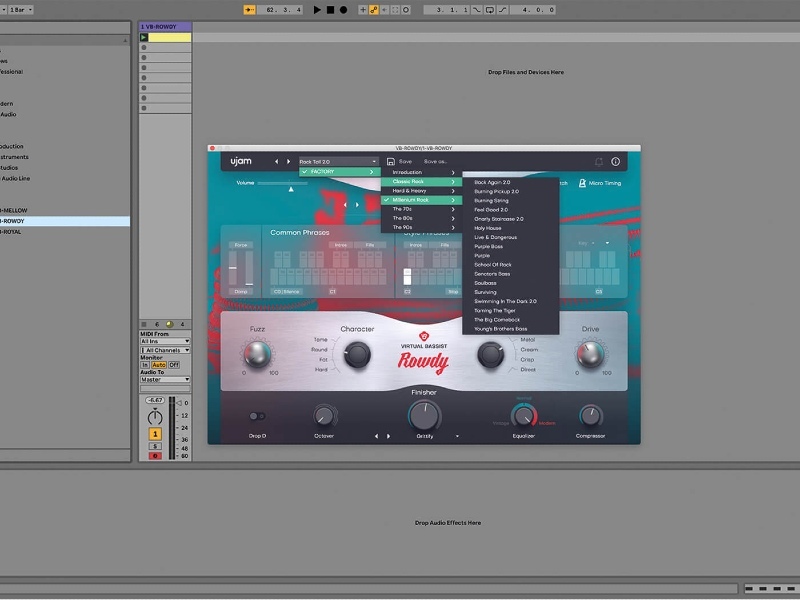
Task: Expand the Finisher Gritify mode dropdown arrow
Action: pyautogui.click(x=457, y=436)
